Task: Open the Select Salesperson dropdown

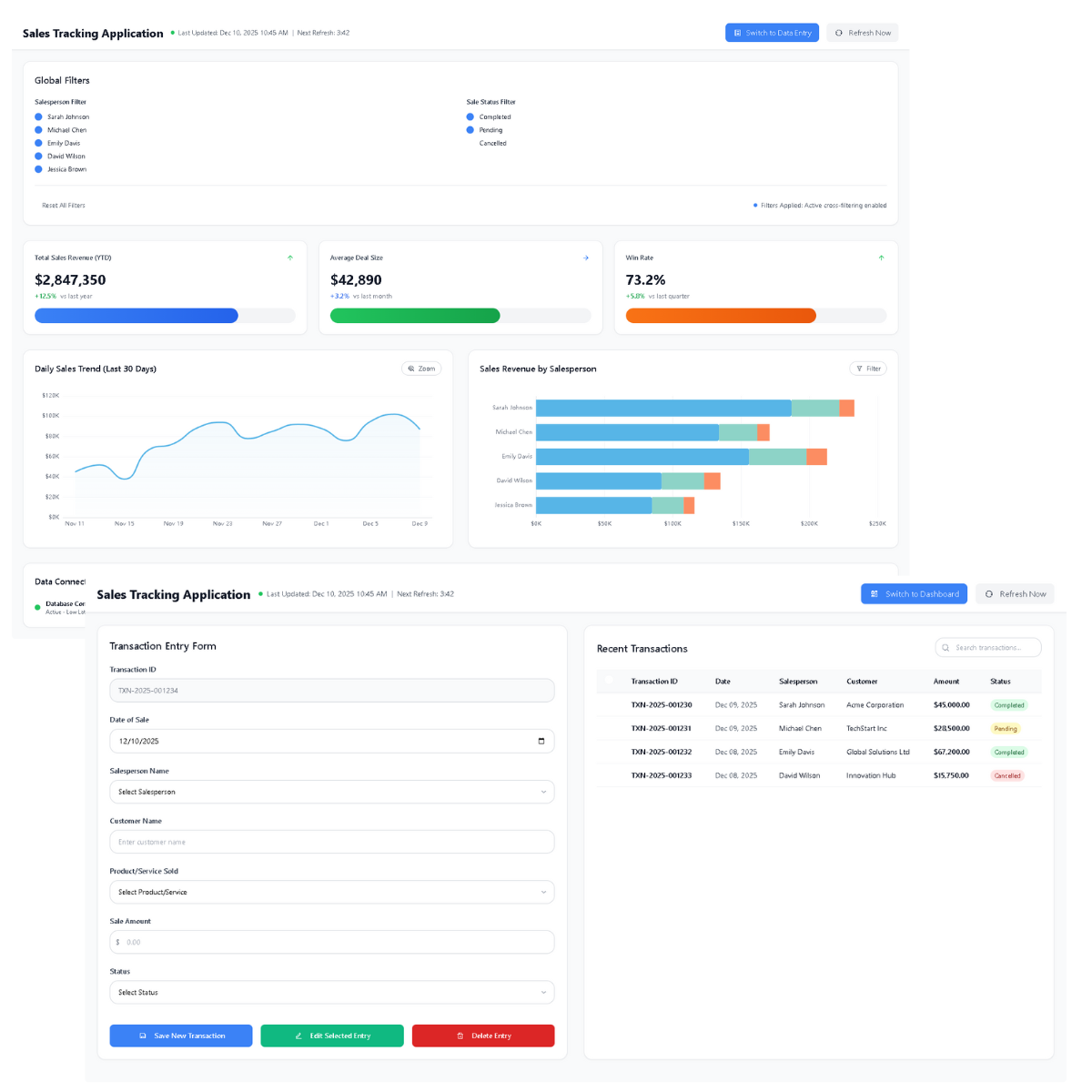Action: tap(331, 792)
